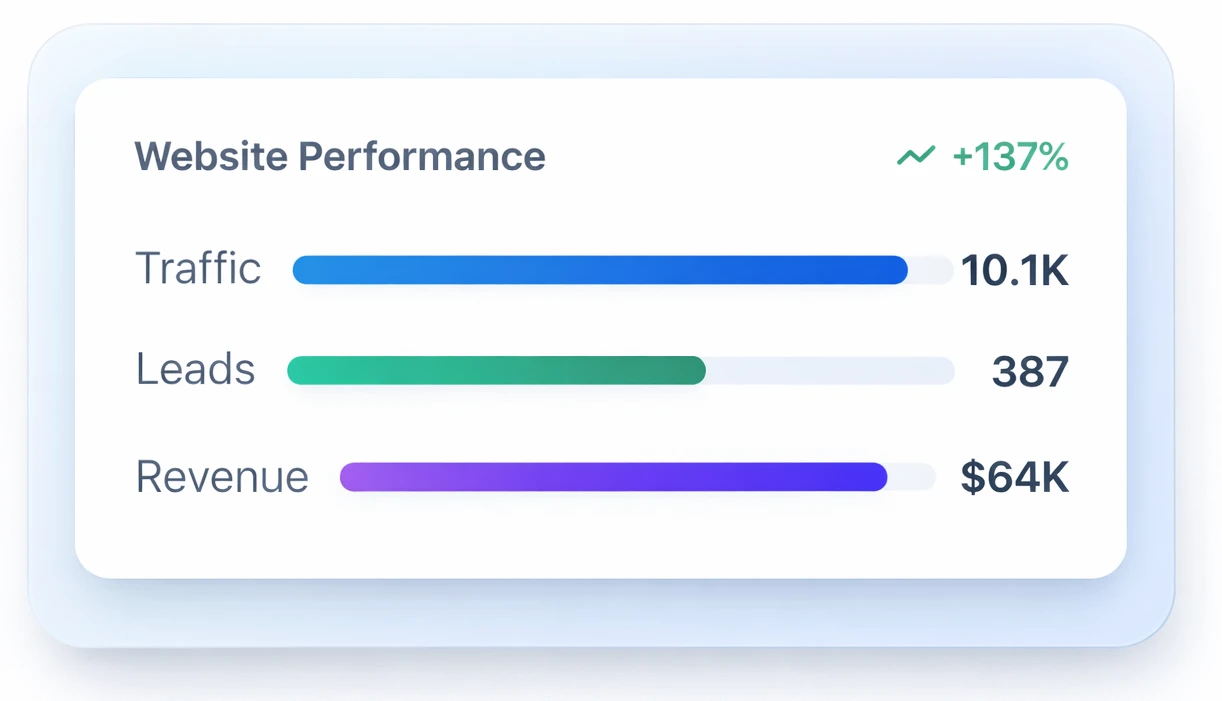The width and height of the screenshot is (1222, 701).
Task: Click the word Performance in the title
Action: point(422,157)
